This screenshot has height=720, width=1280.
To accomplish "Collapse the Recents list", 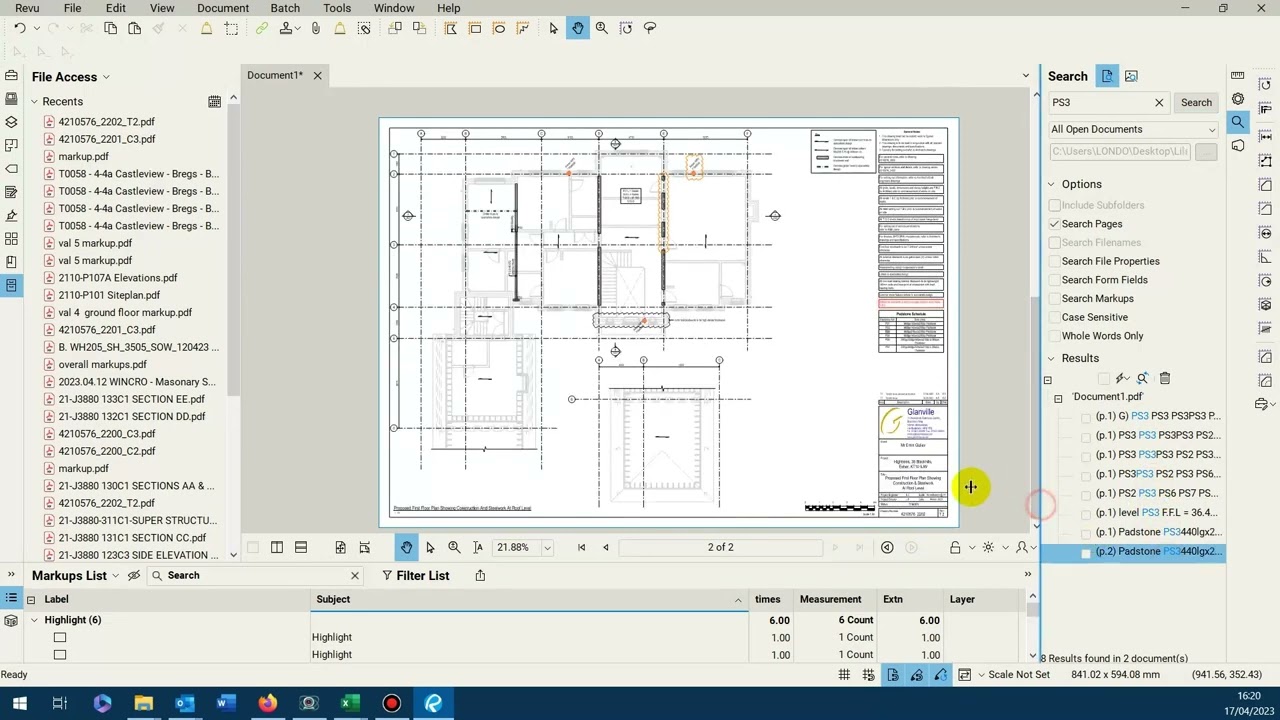I will coord(34,102).
